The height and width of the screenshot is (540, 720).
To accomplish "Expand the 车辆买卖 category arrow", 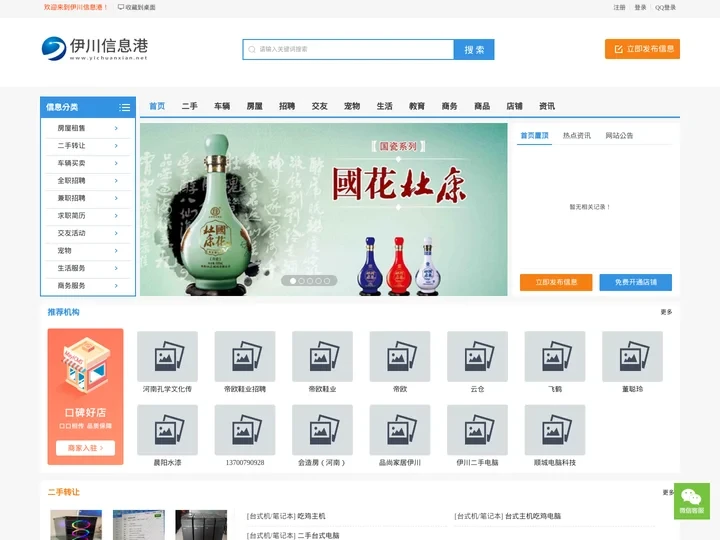I will coord(116,163).
